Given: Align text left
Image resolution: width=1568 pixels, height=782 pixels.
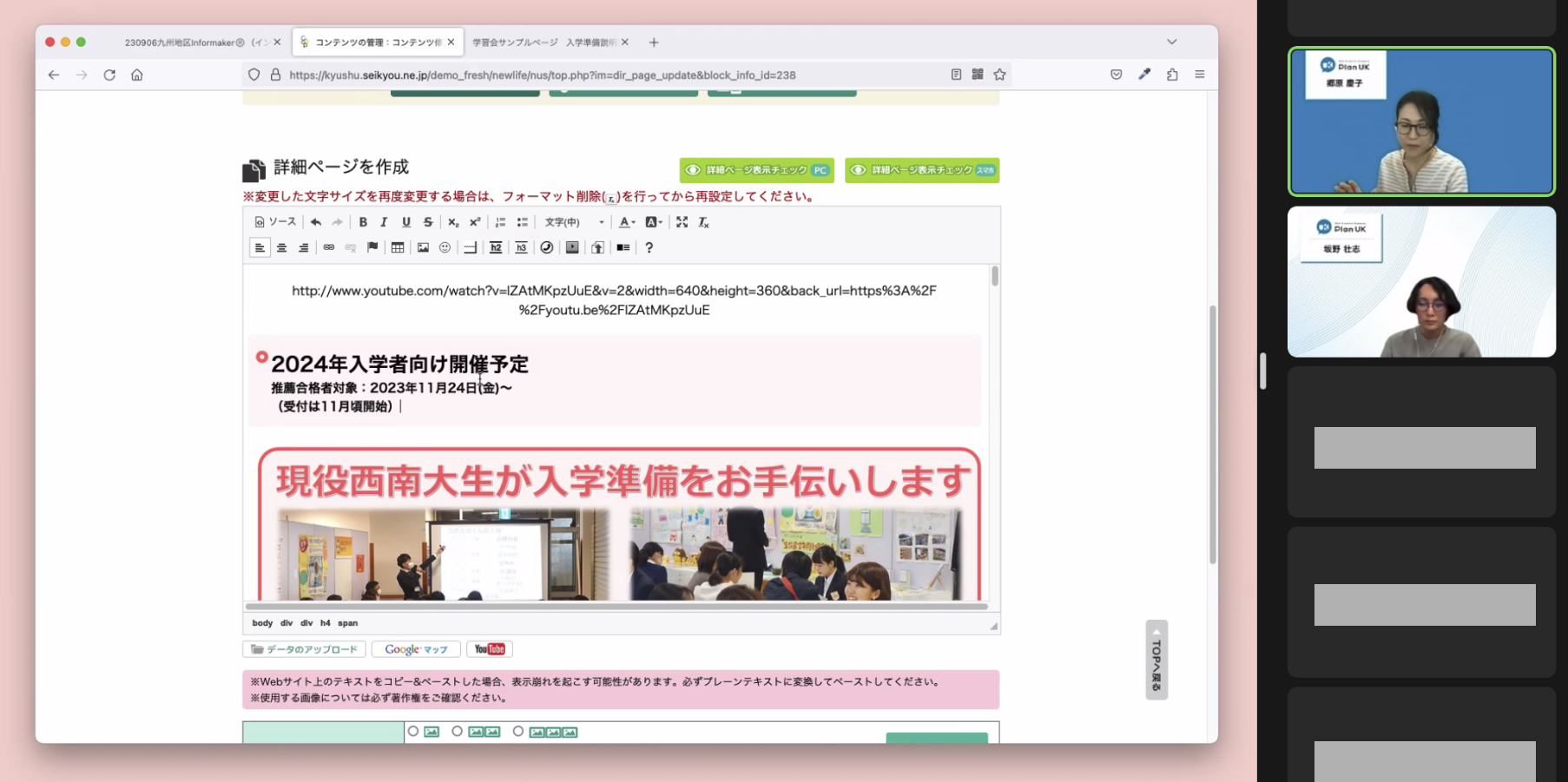Looking at the screenshot, I should click(x=260, y=247).
